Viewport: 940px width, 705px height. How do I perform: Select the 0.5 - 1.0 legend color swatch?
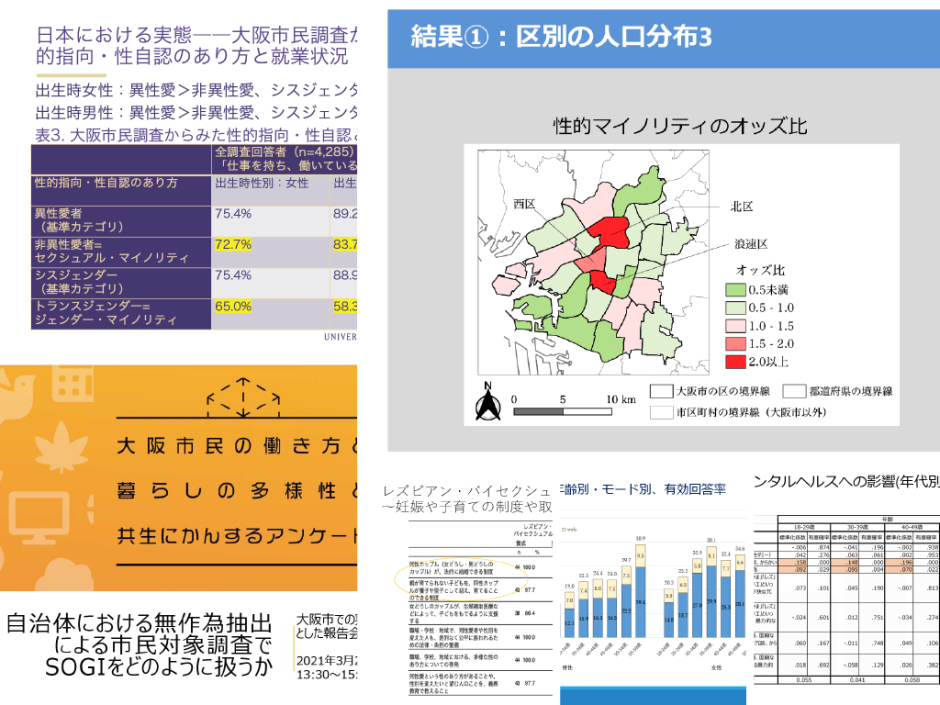click(736, 308)
